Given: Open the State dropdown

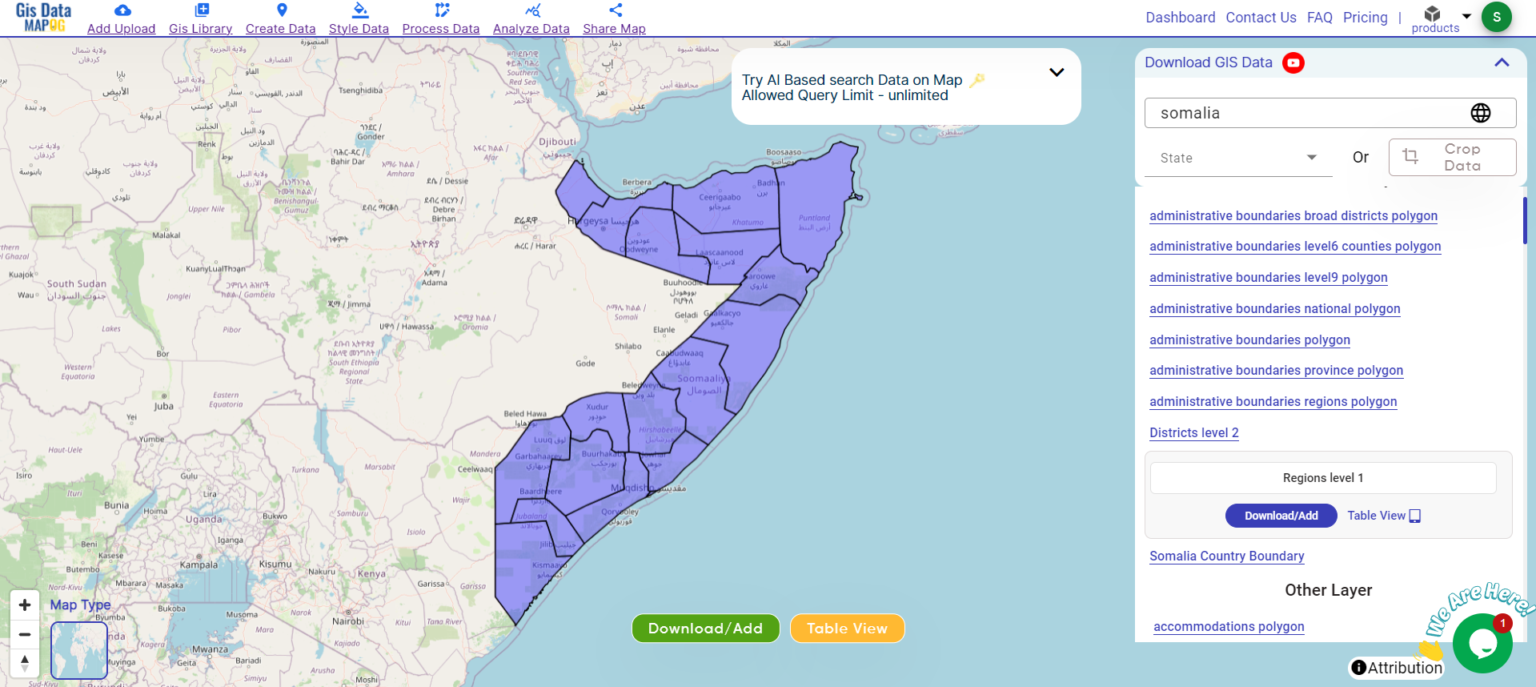Looking at the screenshot, I should (1237, 157).
